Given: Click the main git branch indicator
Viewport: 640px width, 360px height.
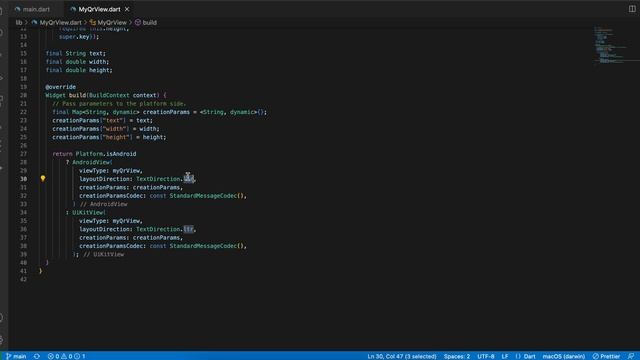Looking at the screenshot, I should click(16, 356).
